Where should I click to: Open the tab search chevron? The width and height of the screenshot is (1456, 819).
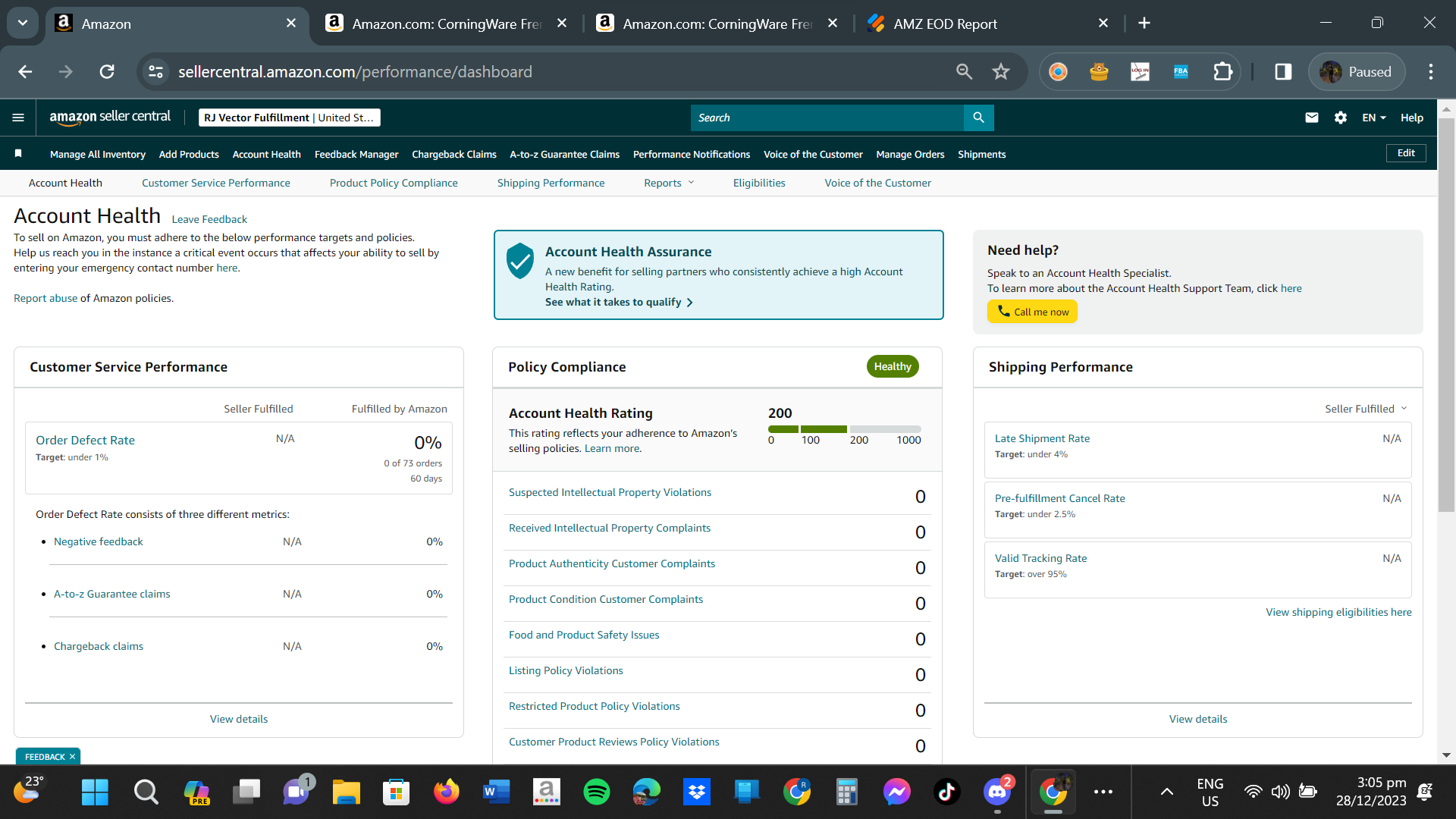pos(23,23)
